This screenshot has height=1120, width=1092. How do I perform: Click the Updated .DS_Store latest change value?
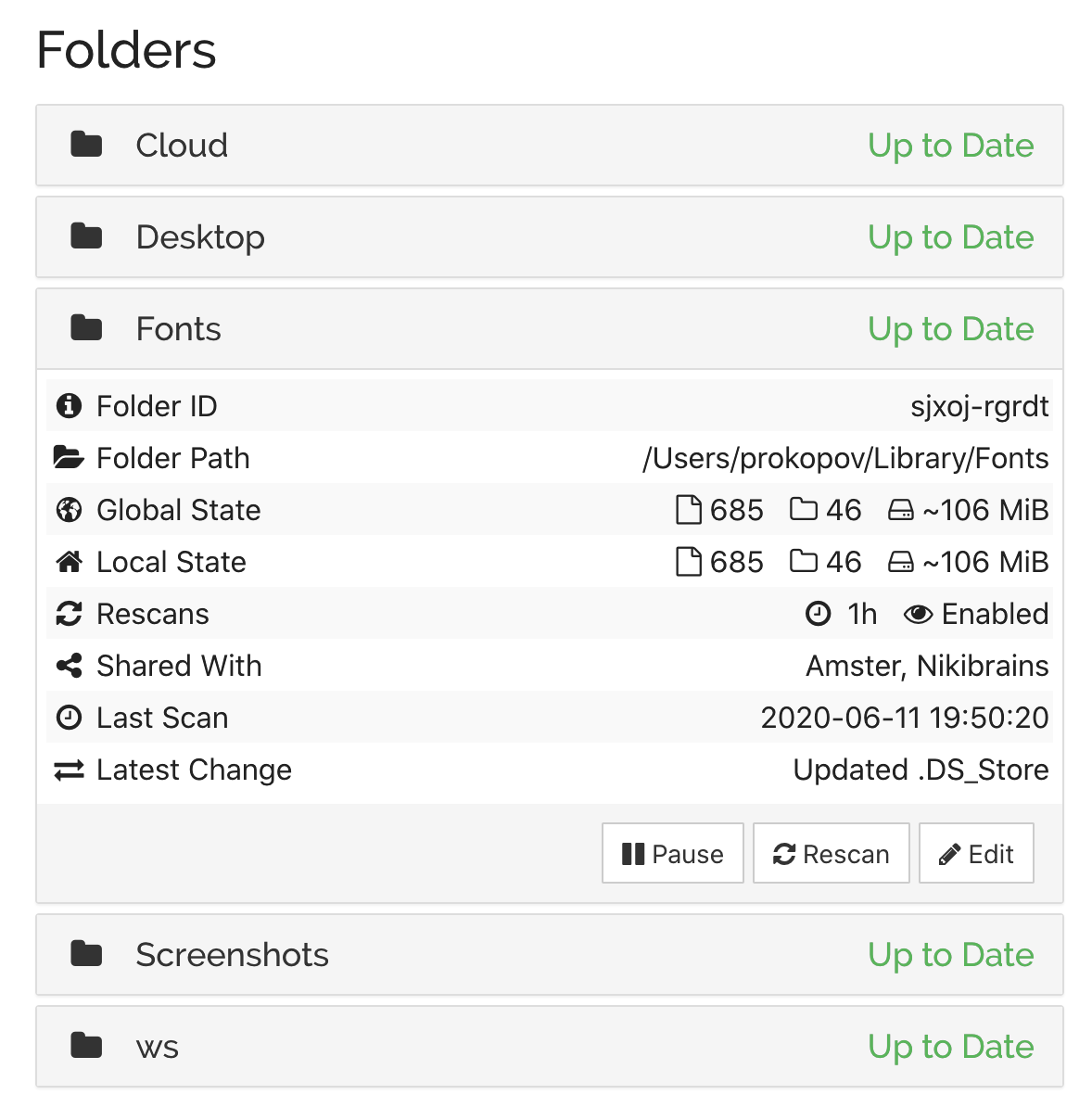click(x=921, y=770)
